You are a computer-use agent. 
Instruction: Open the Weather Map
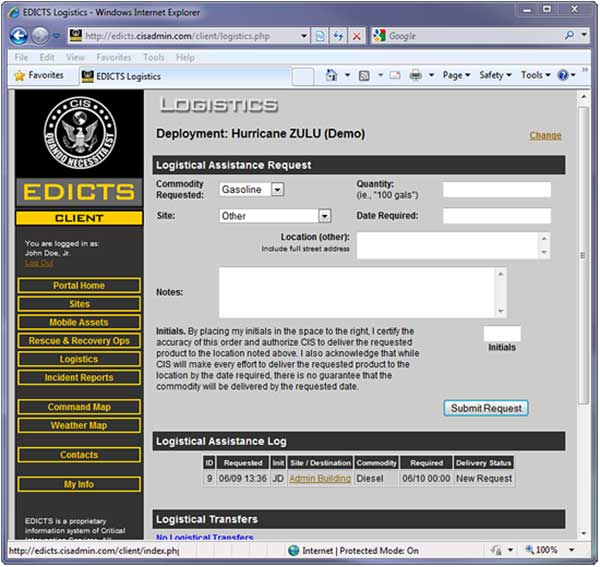click(x=79, y=425)
